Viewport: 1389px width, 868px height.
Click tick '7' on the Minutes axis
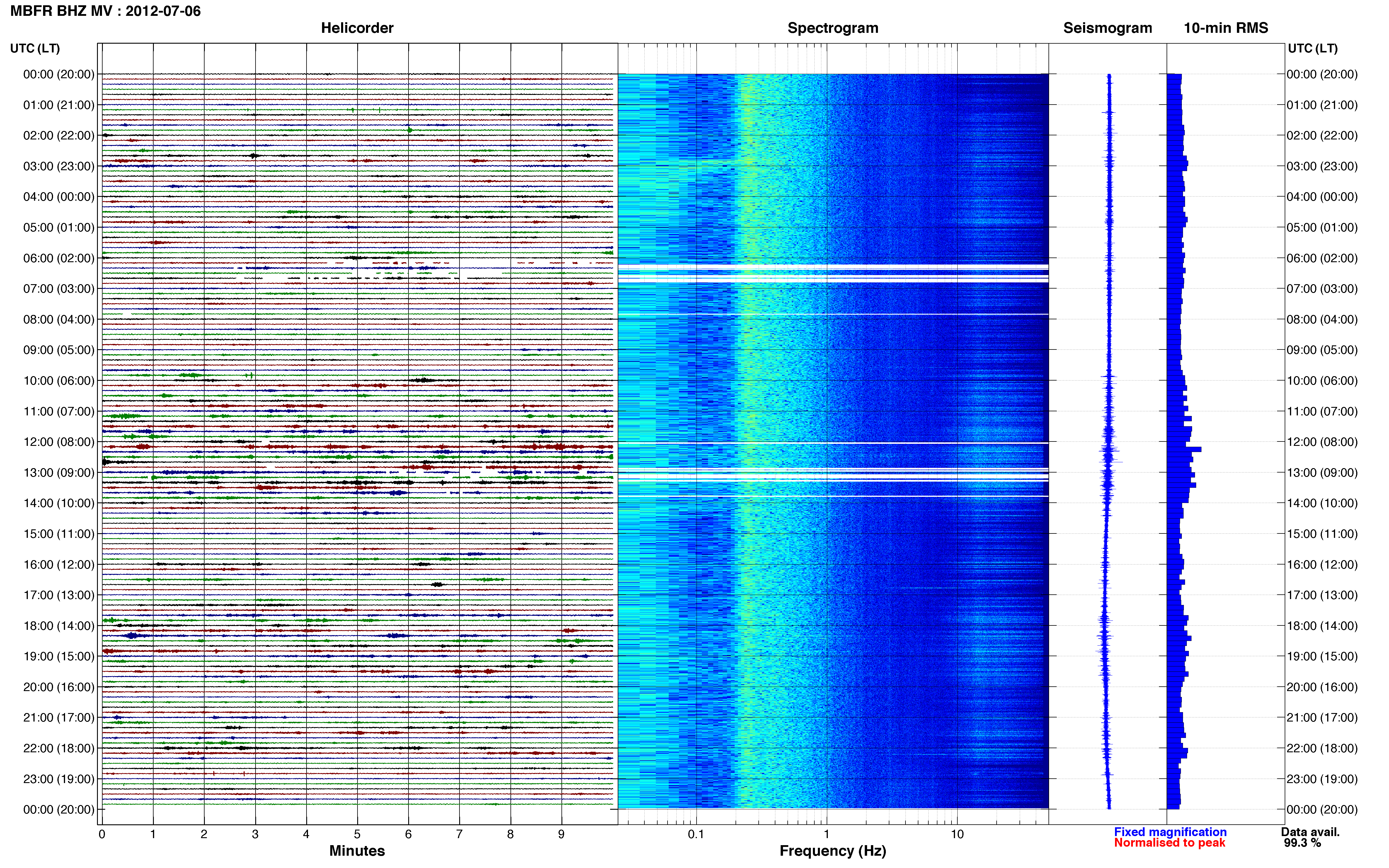click(459, 834)
